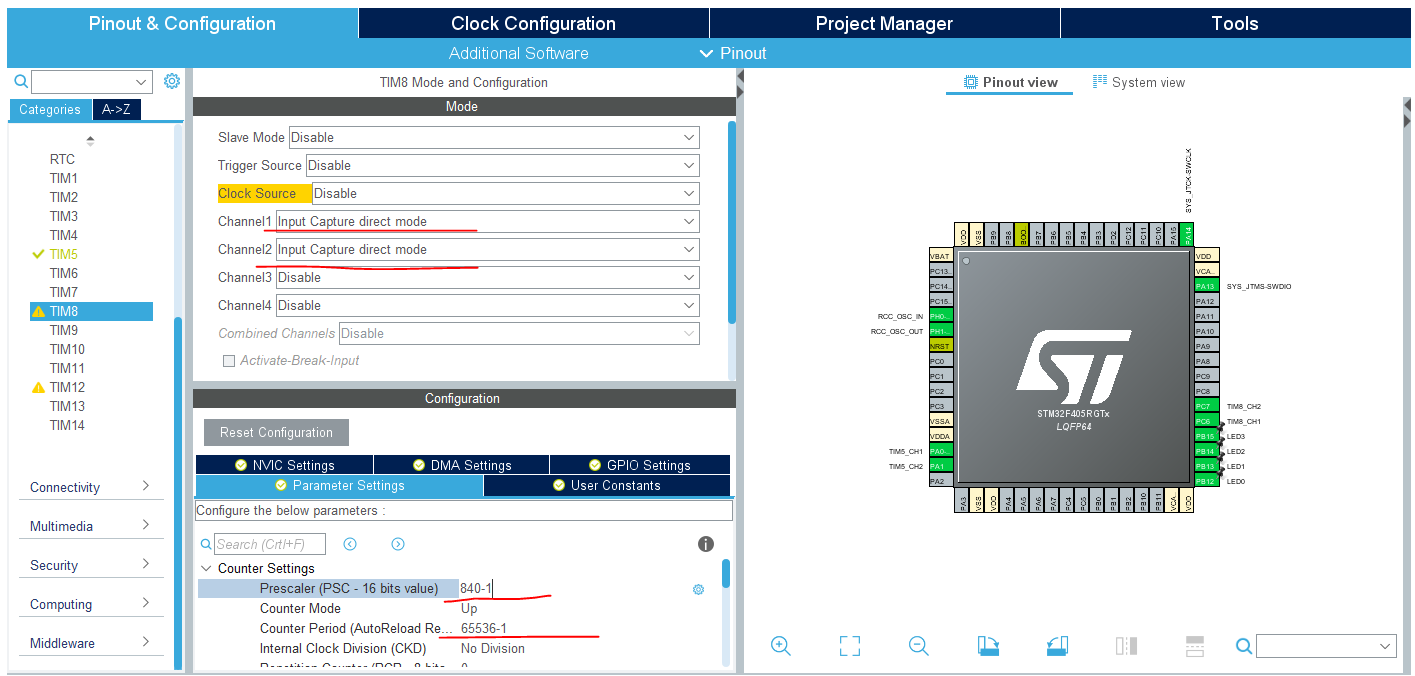Open the Clock Source dropdown
This screenshot has width=1415, height=676.
click(505, 193)
